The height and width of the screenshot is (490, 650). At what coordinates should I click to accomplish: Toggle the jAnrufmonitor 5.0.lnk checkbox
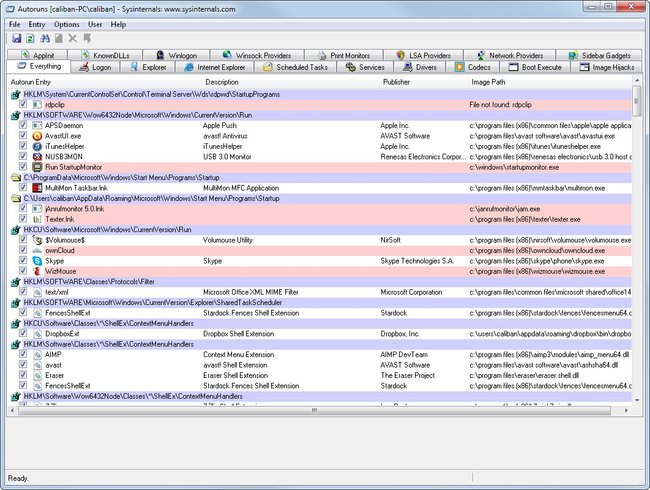click(23, 208)
